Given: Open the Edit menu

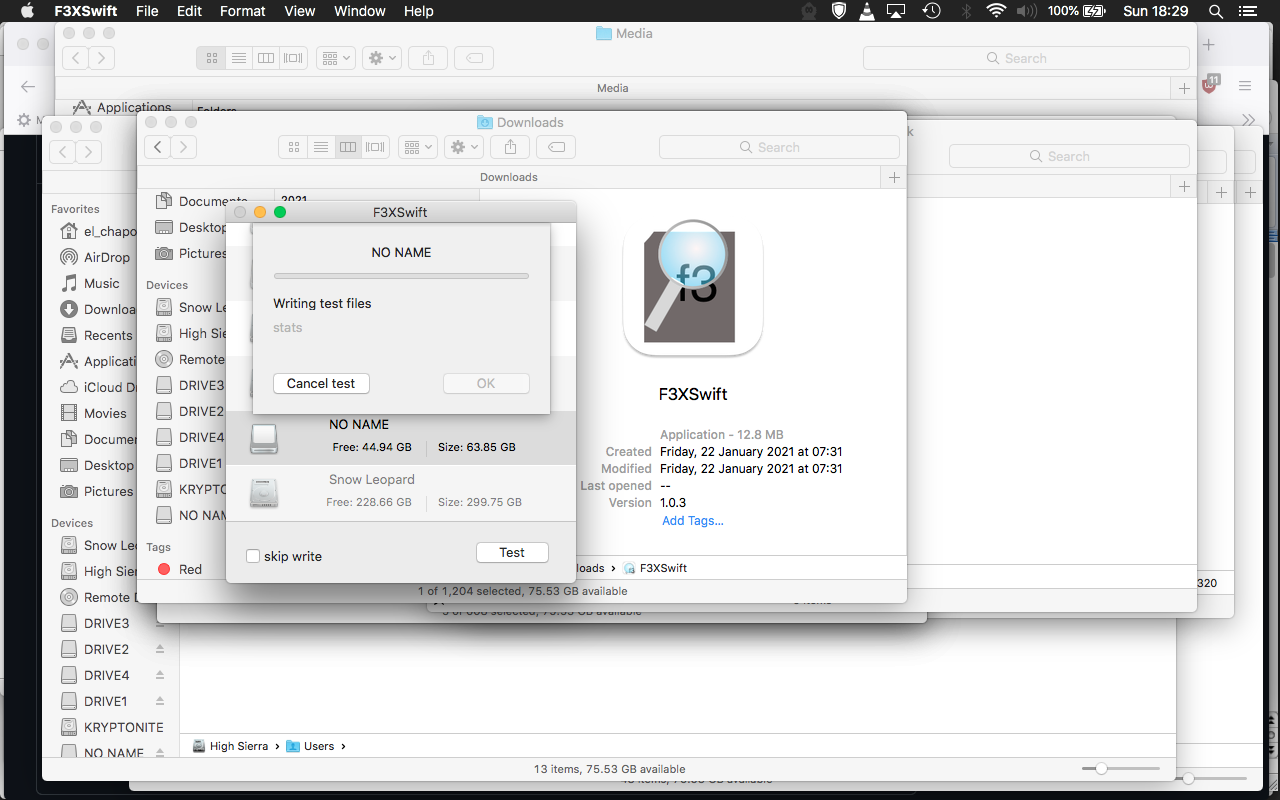Looking at the screenshot, I should click(x=189, y=11).
